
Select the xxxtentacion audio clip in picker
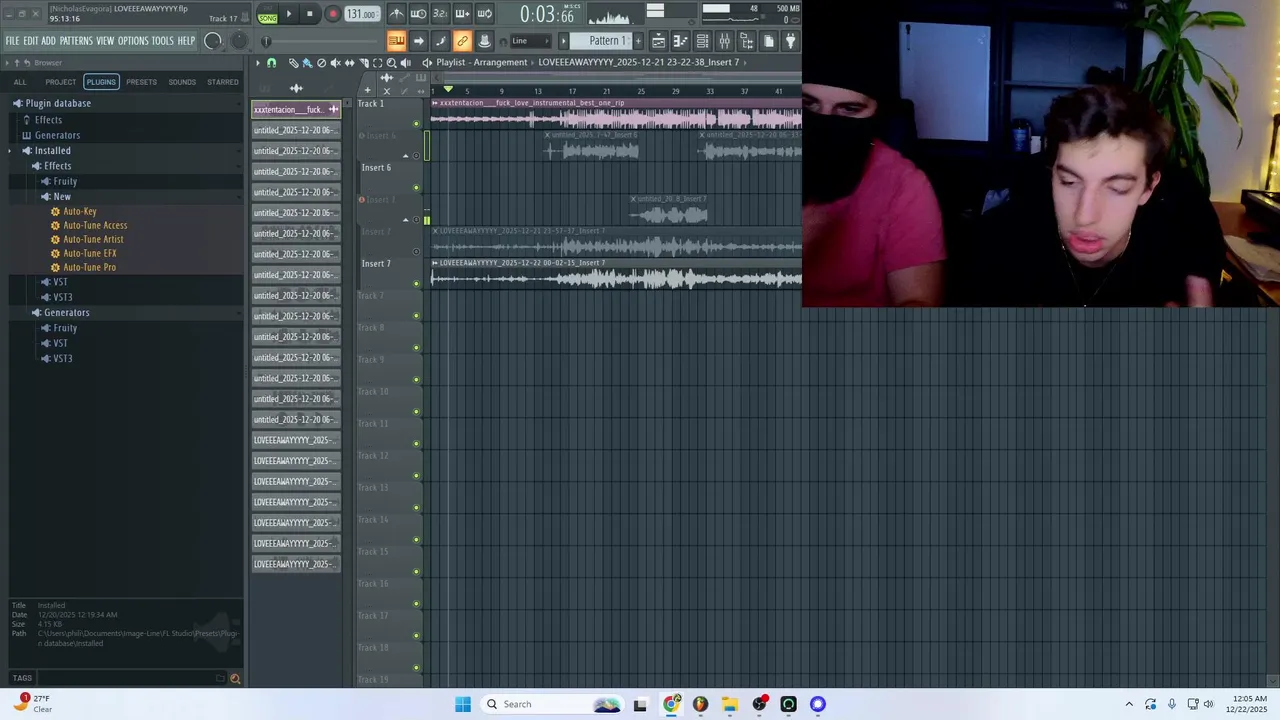pos(296,109)
